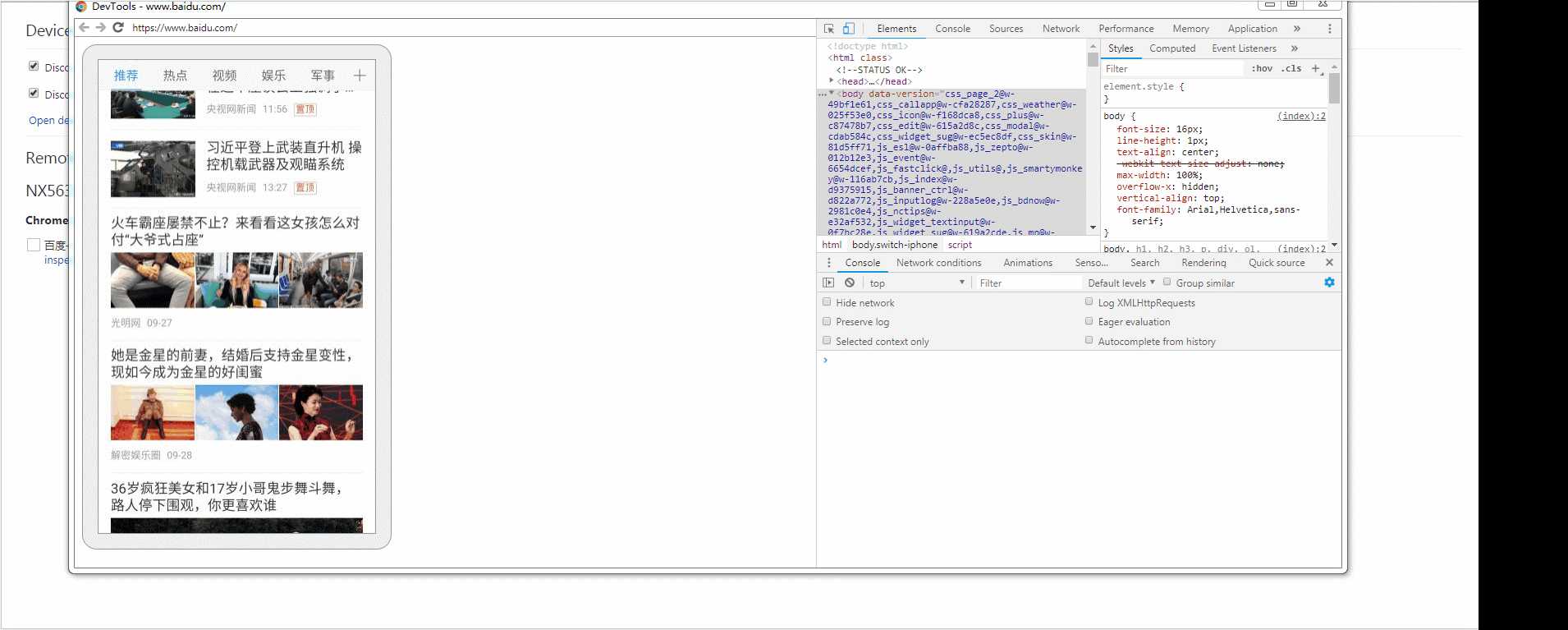This screenshot has width=1568, height=630.
Task: Reload the inspected page with the refresh icon
Action: [x=118, y=27]
